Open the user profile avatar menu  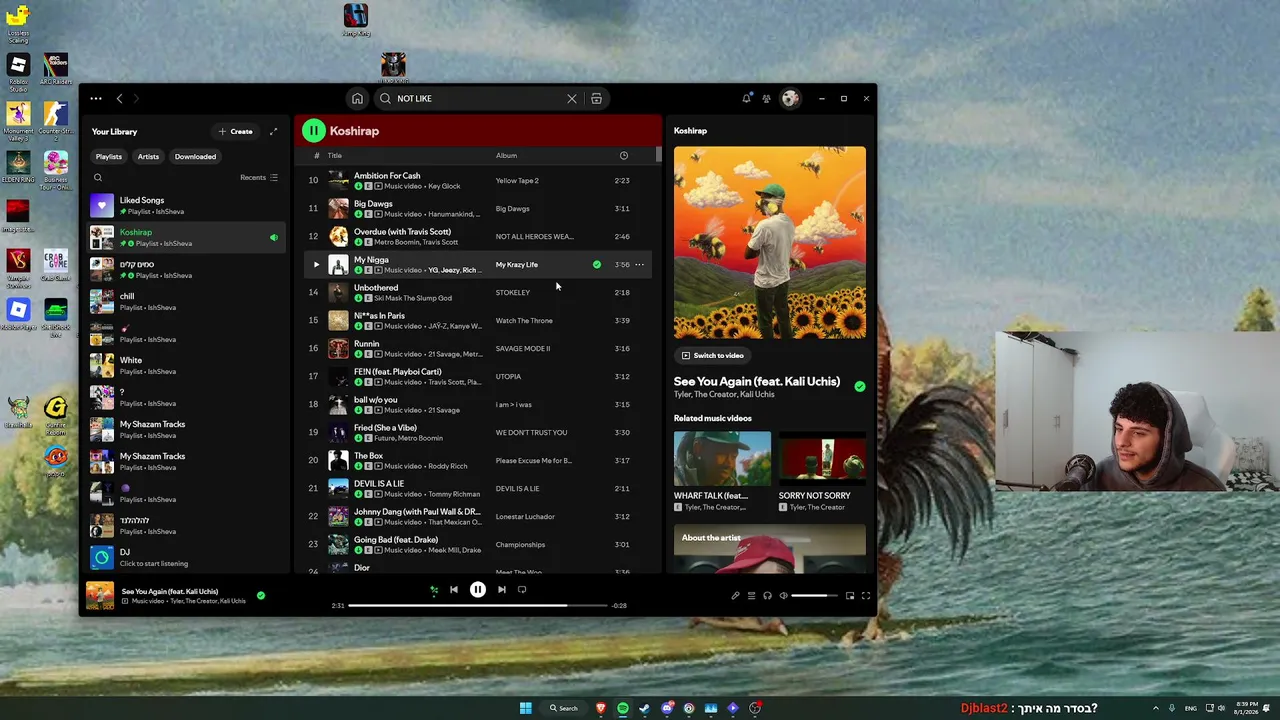[x=790, y=98]
